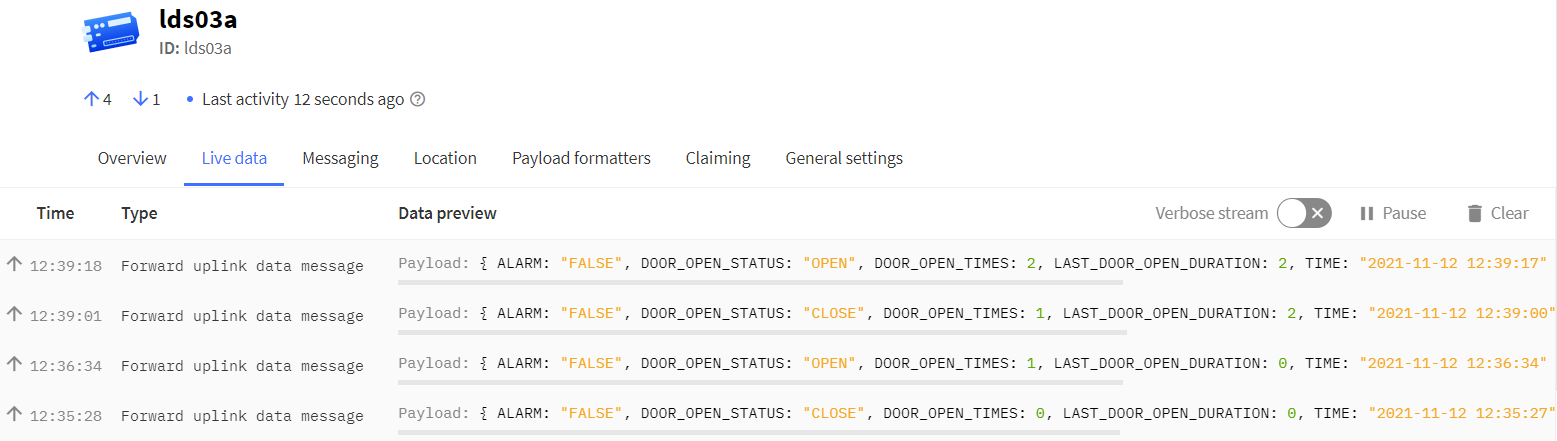Click payload scrollbar under the 12:39:18 row
This screenshot has width=1557, height=441.
tap(760, 282)
